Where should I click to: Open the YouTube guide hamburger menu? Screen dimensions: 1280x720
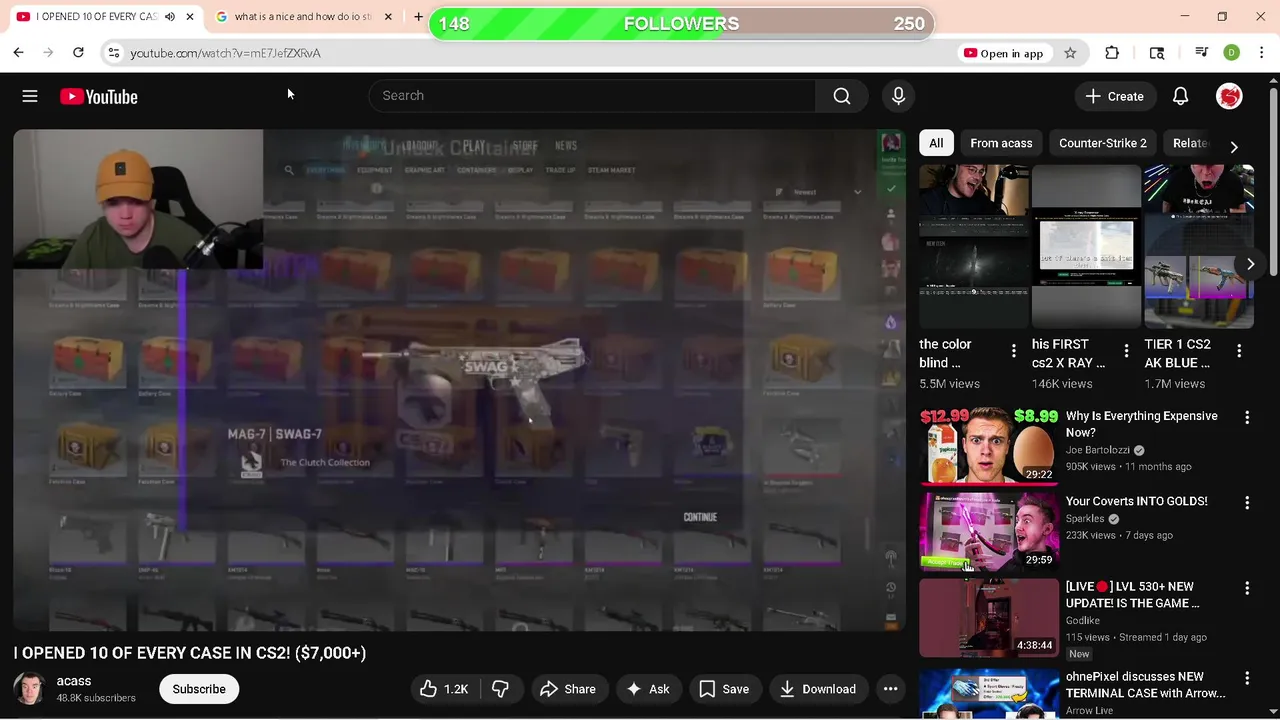click(x=30, y=96)
